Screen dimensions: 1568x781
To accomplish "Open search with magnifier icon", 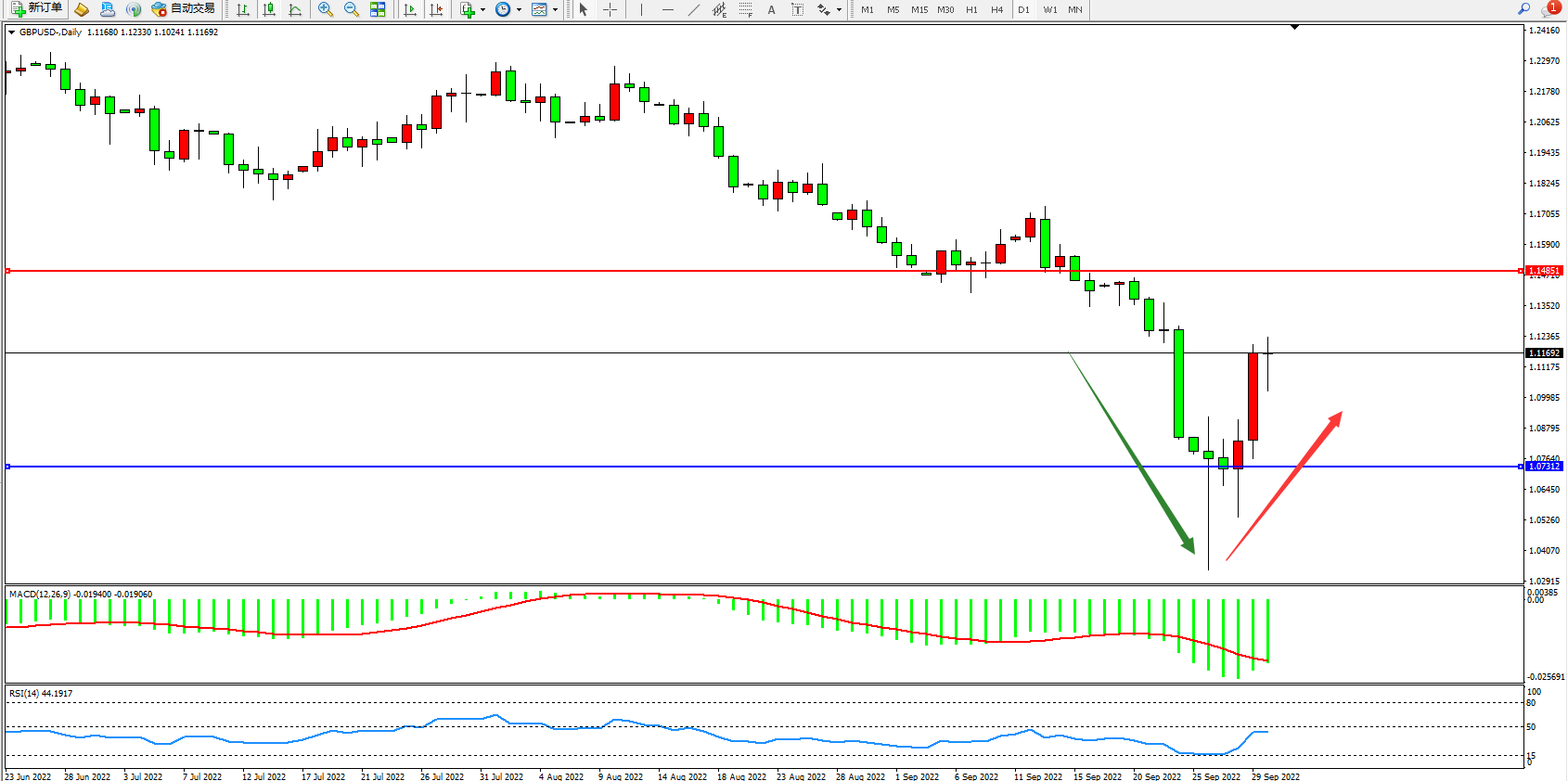I will click(1523, 9).
